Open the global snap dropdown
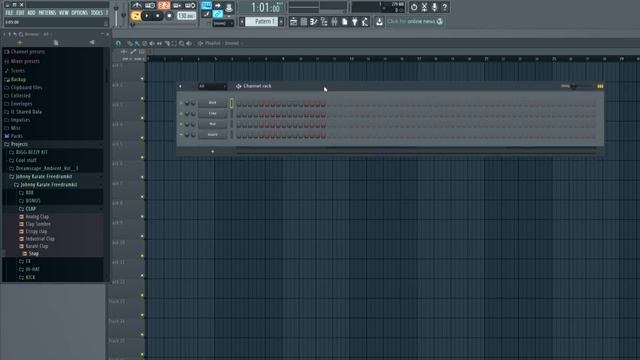 point(223,24)
